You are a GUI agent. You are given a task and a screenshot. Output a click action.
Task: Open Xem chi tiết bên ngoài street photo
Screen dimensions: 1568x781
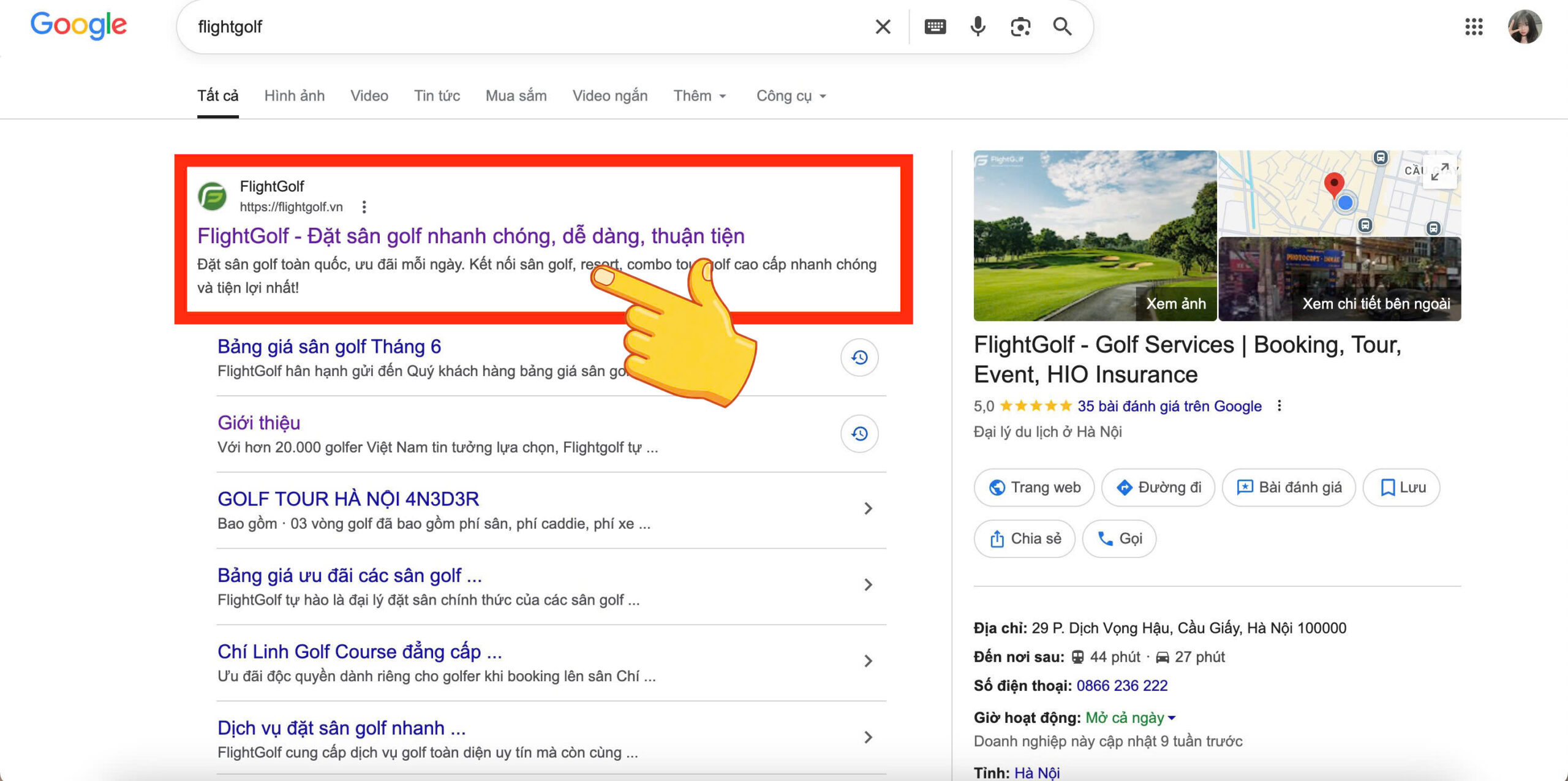(x=1340, y=279)
